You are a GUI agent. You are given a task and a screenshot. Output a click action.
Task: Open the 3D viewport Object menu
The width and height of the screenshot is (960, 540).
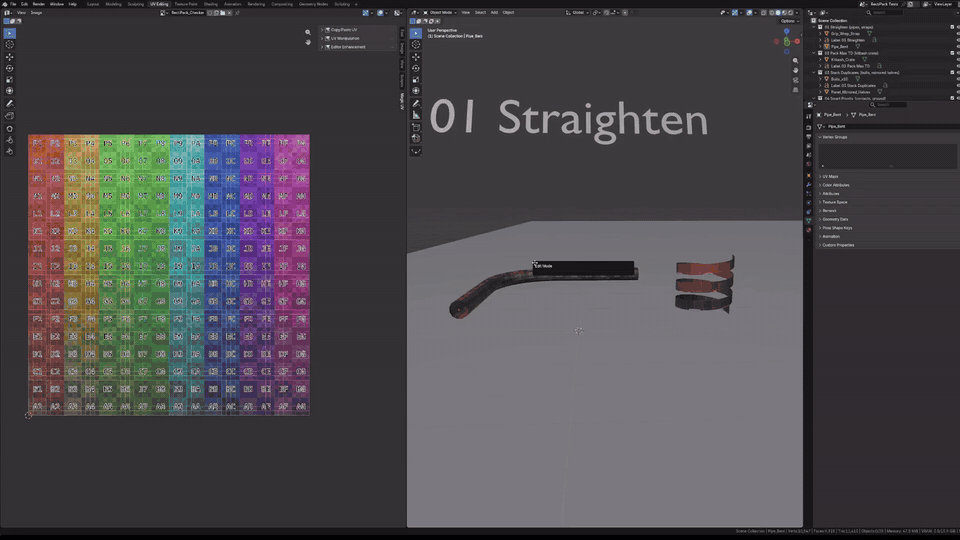pyautogui.click(x=508, y=12)
